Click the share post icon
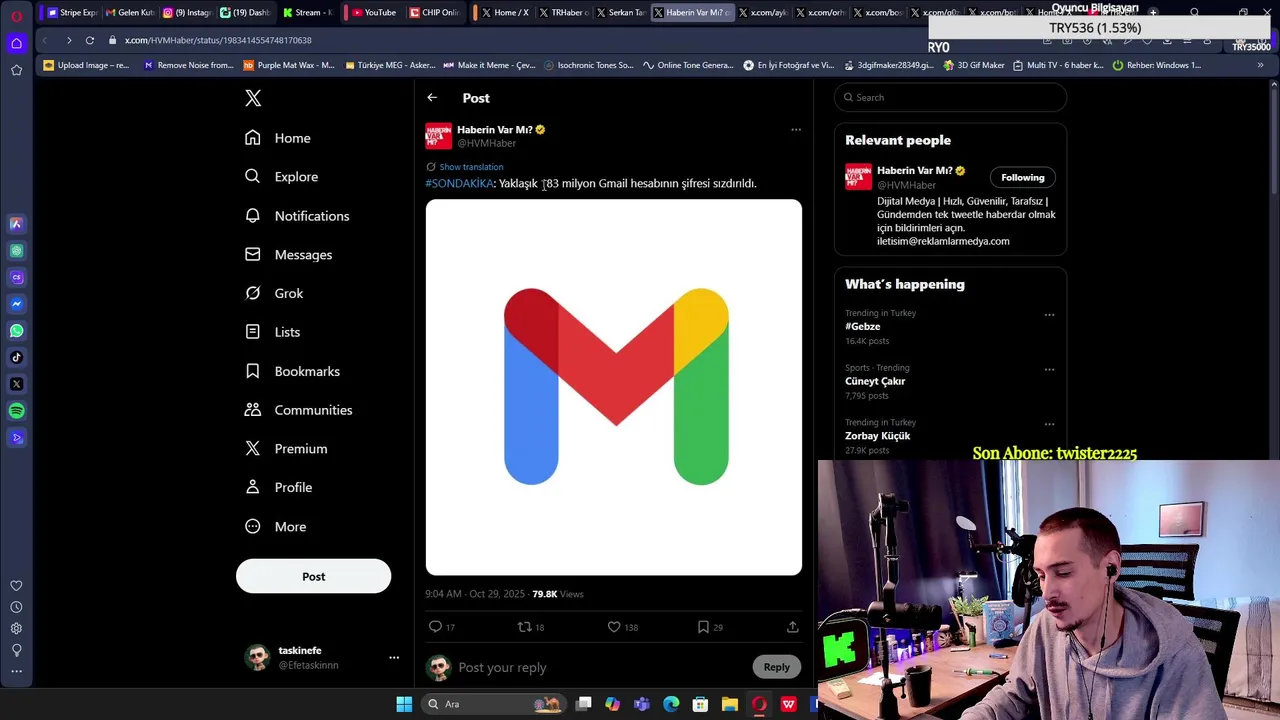Image resolution: width=1280 pixels, height=720 pixels. point(792,627)
